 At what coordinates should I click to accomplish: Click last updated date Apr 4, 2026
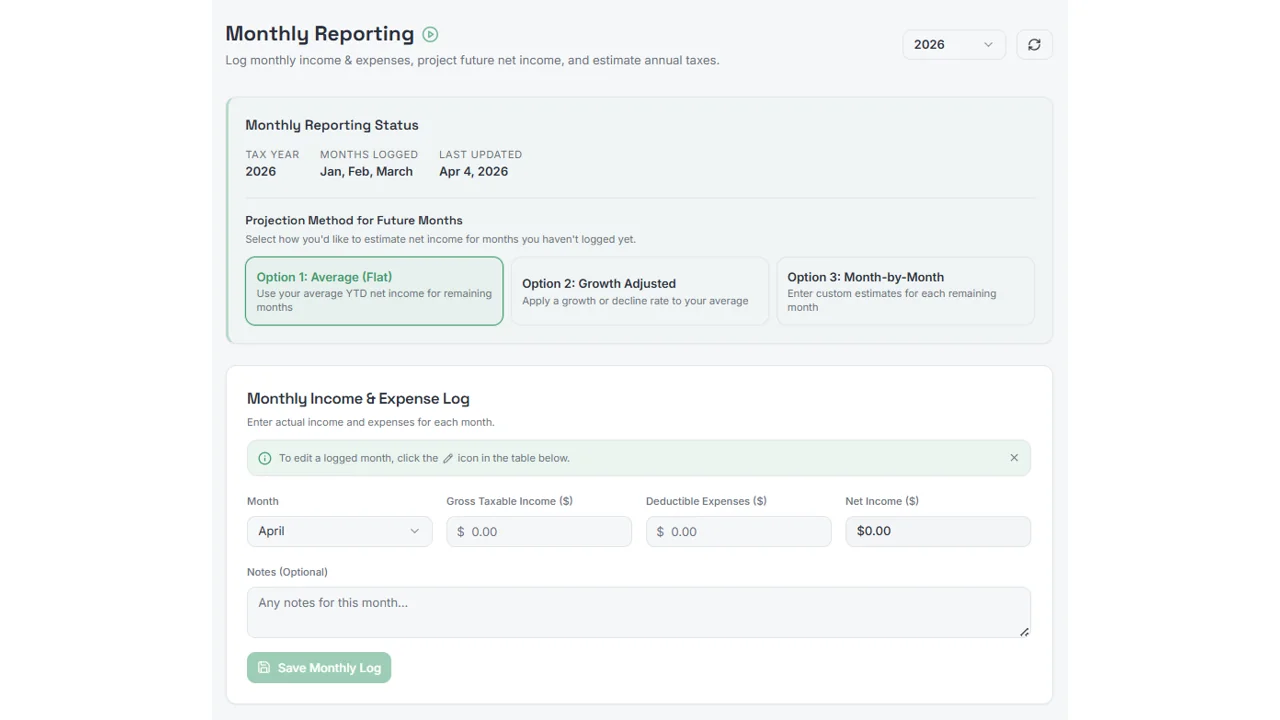(473, 171)
